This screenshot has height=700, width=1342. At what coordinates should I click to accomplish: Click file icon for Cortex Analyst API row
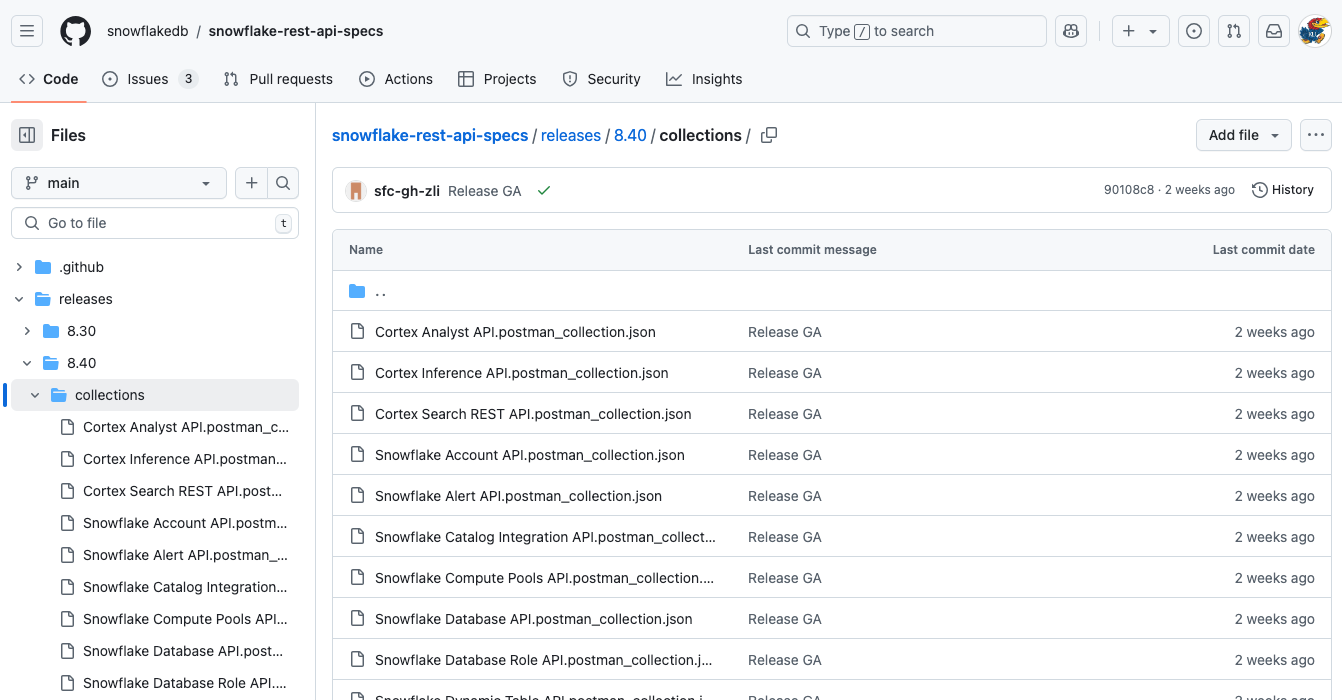coord(357,332)
